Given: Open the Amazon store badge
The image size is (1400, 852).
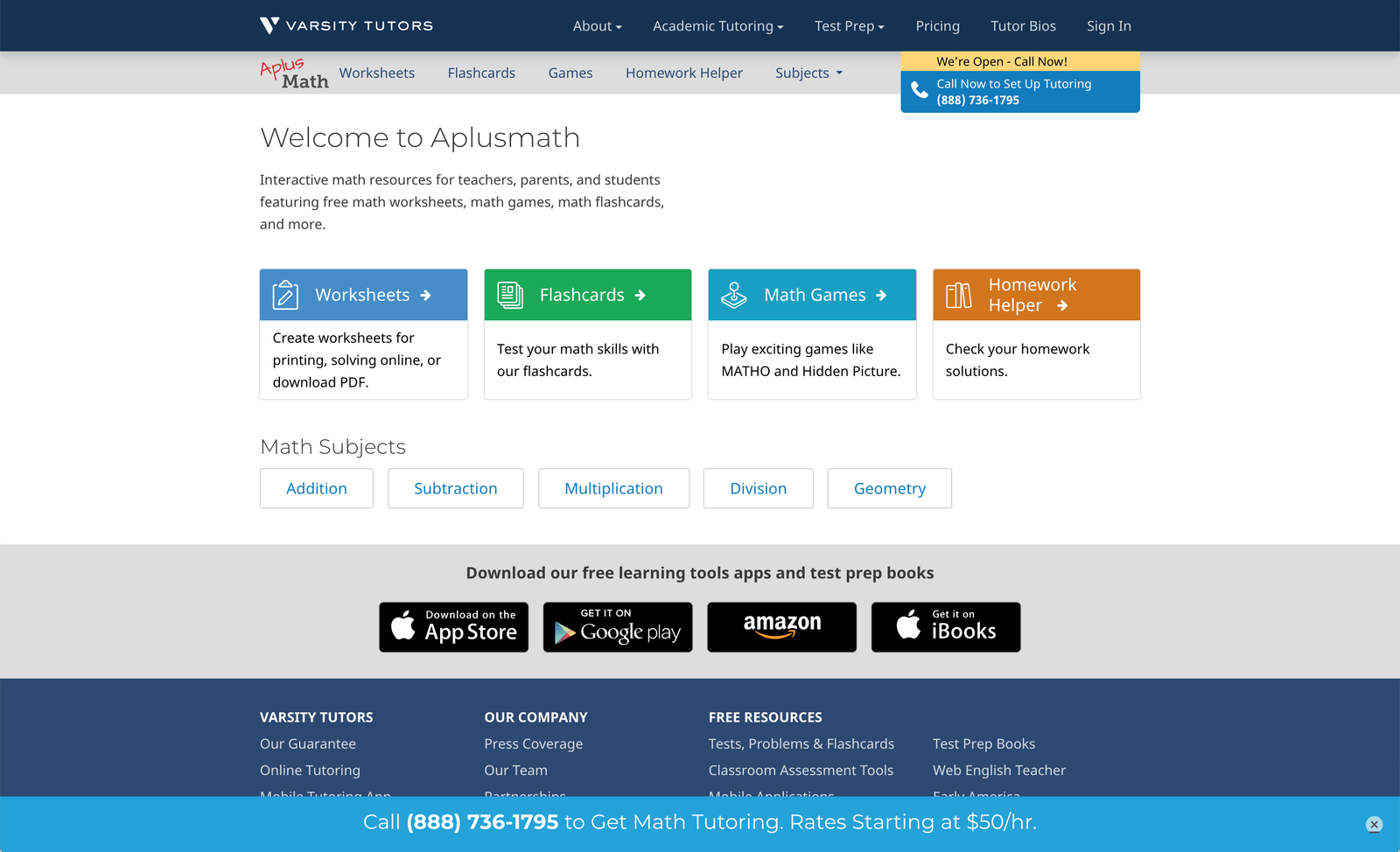Looking at the screenshot, I should point(781,627).
